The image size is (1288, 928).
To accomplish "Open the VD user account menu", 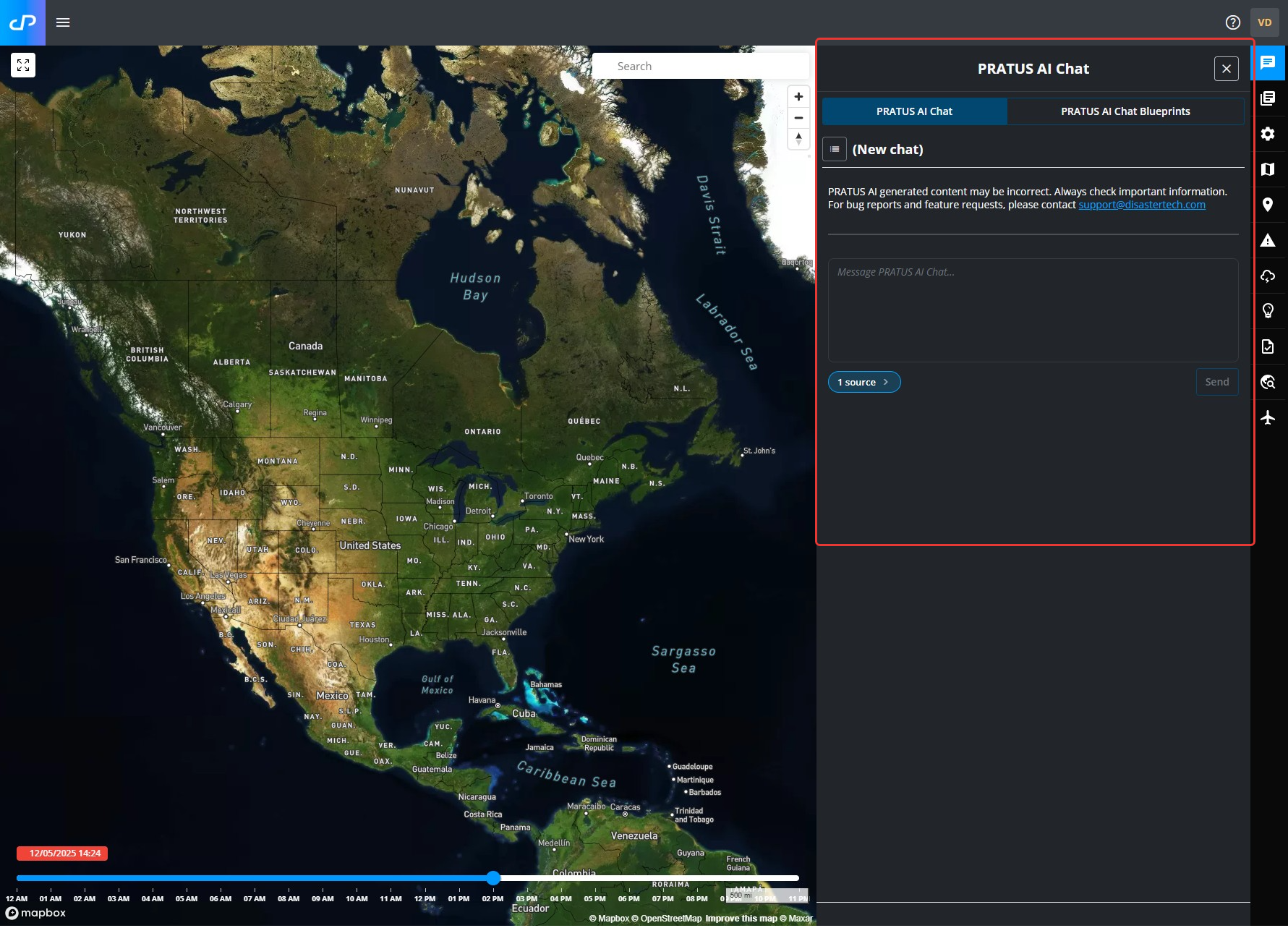I will point(1264,22).
